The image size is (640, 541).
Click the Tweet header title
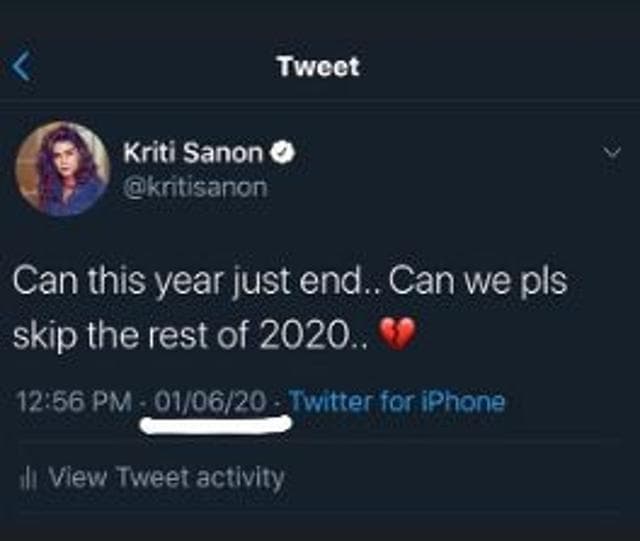tap(319, 66)
